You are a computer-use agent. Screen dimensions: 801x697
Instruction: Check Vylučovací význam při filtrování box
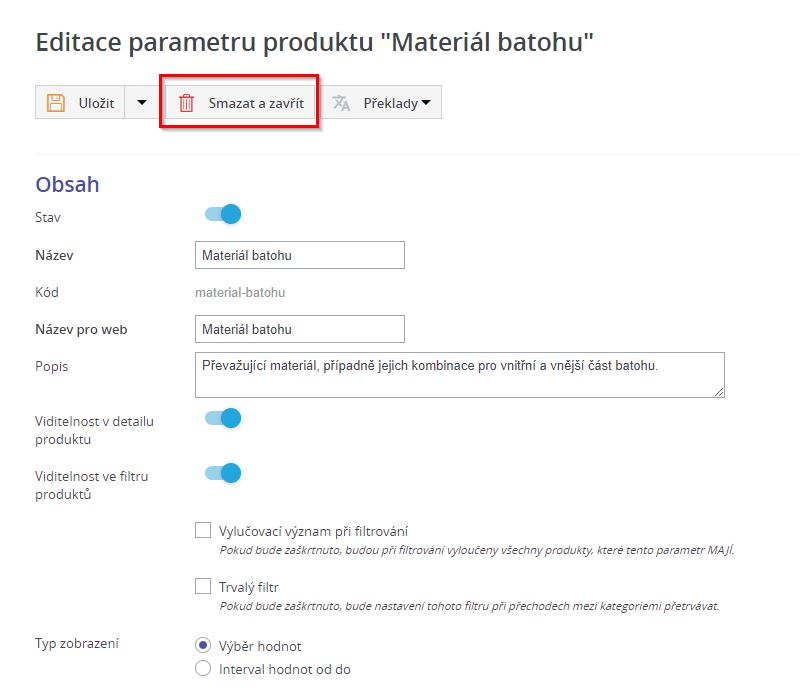(203, 531)
